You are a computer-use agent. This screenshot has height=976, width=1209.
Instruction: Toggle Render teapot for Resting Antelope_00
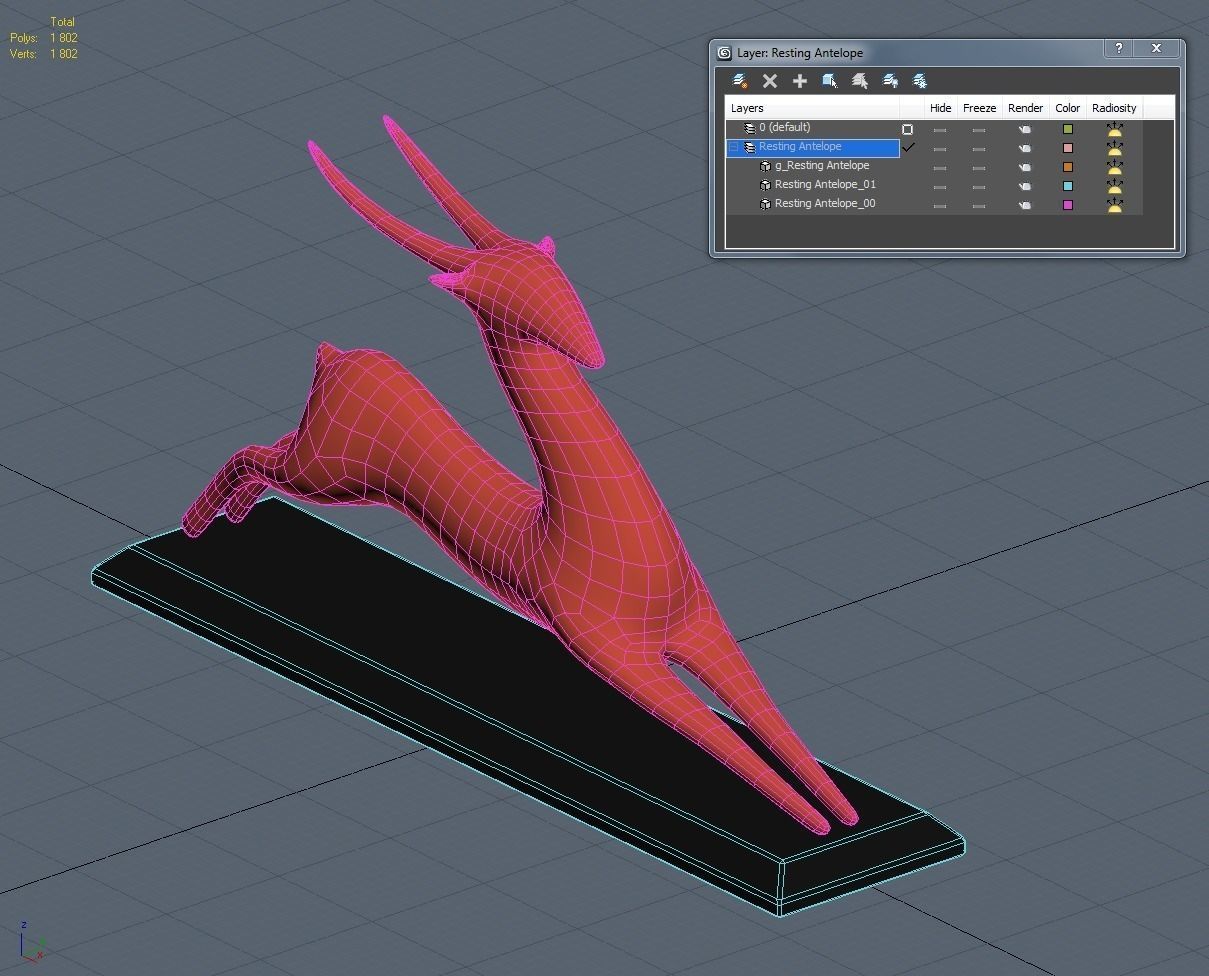point(1025,206)
